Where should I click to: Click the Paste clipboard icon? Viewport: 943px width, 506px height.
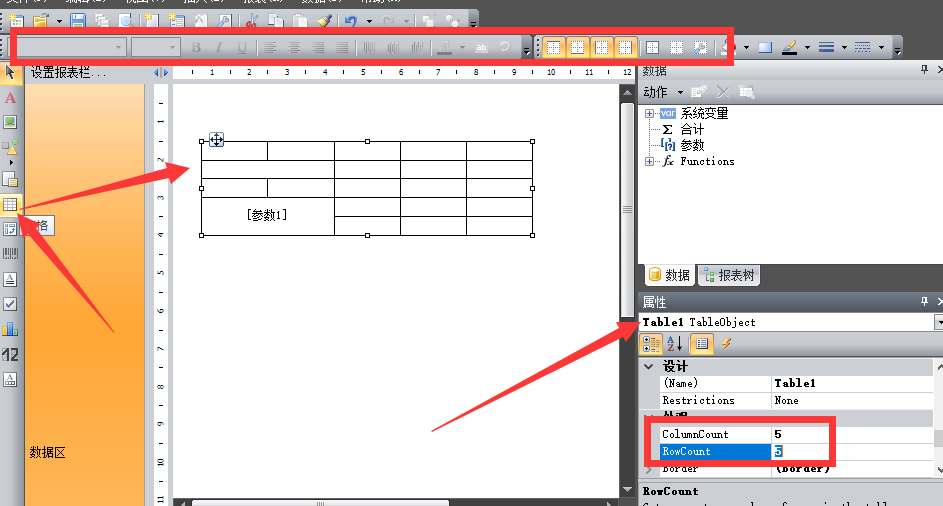click(299, 21)
